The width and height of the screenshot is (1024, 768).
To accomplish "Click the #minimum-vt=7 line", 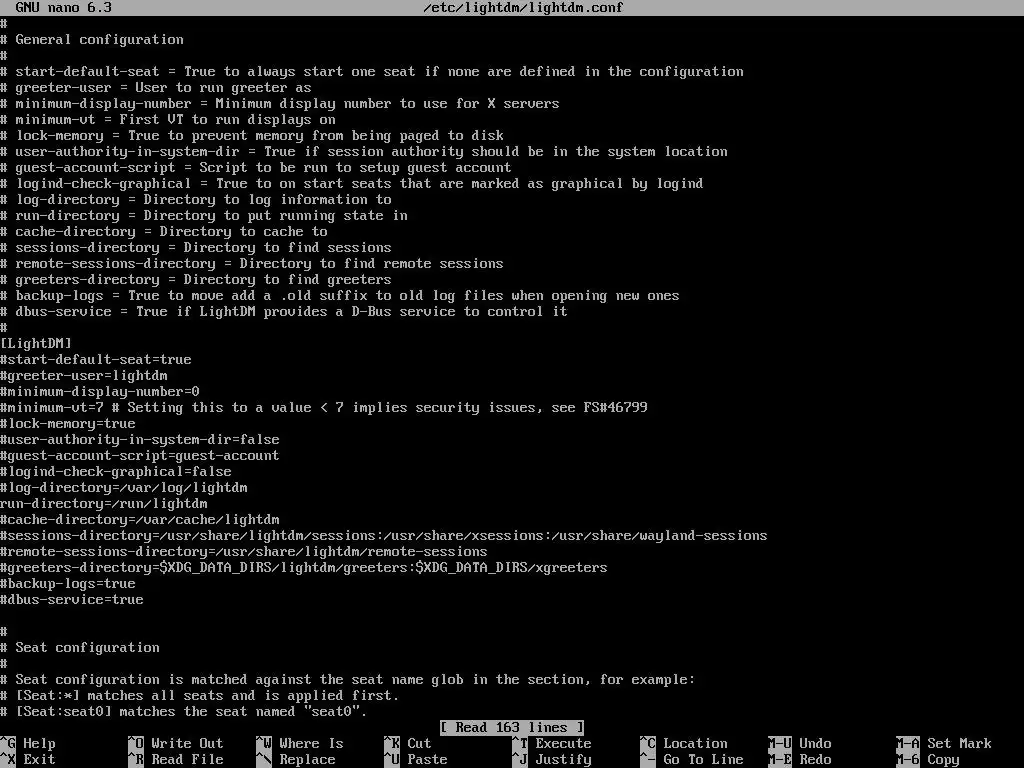I will (x=324, y=408).
